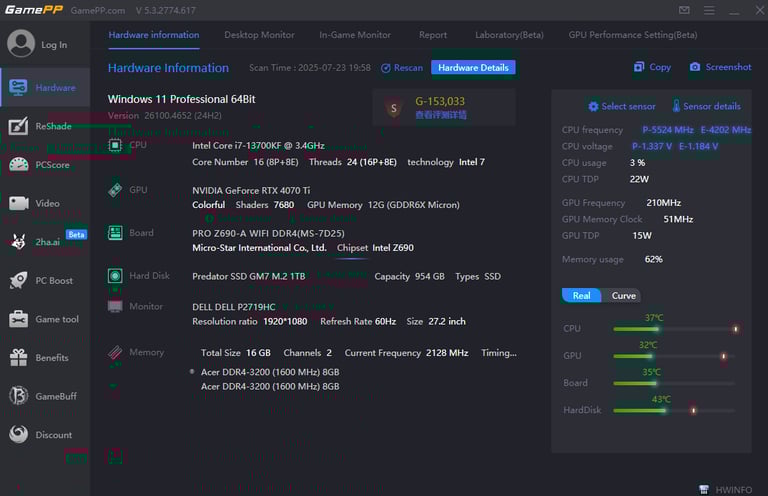
Task: Click the HWINFO logo icon
Action: 704,489
